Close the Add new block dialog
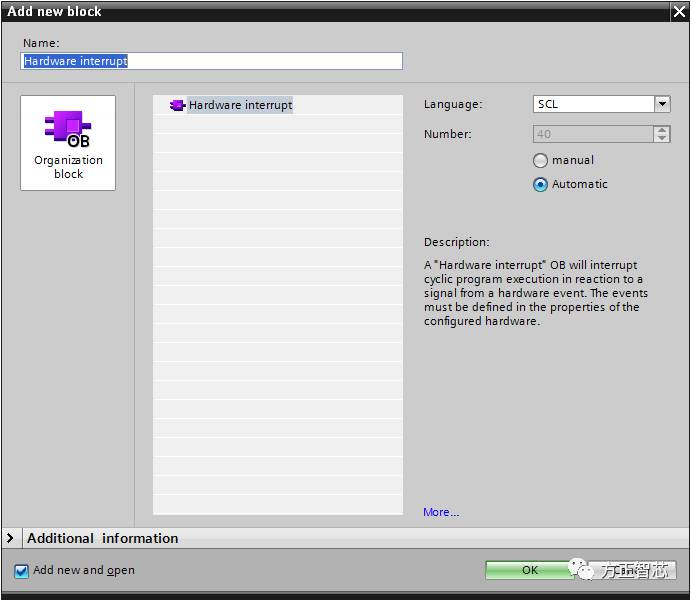 click(x=678, y=11)
